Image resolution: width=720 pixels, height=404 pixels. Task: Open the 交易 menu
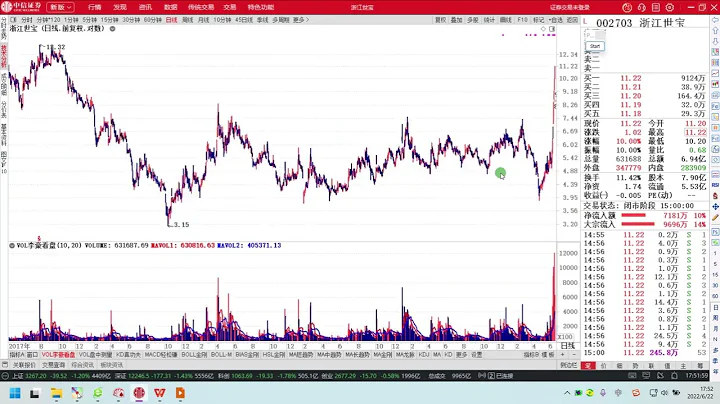point(230,7)
